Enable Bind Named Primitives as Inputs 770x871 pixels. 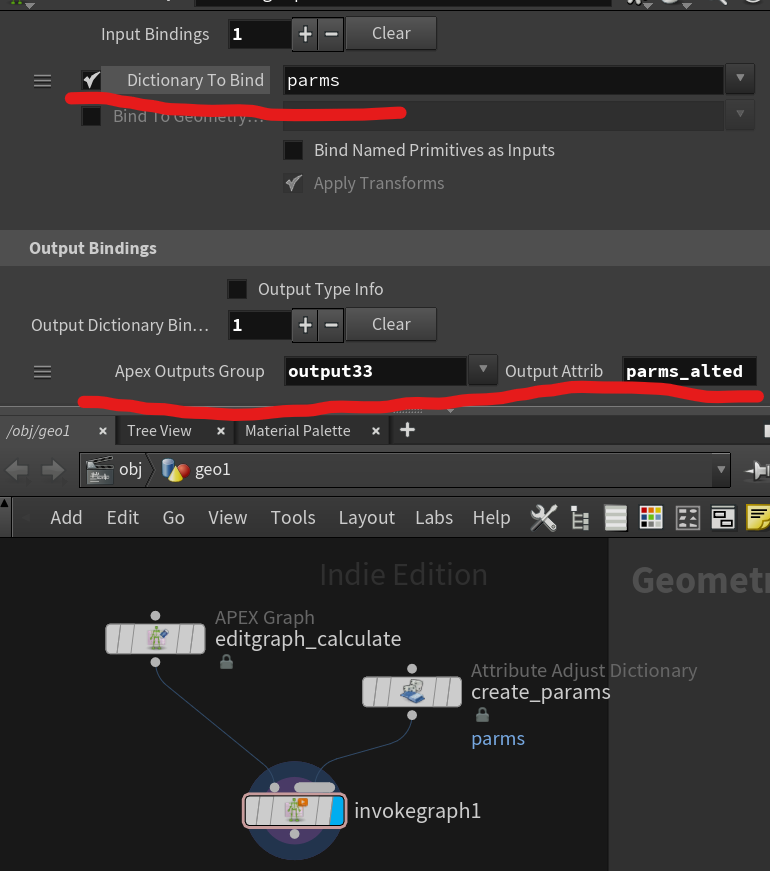293,150
